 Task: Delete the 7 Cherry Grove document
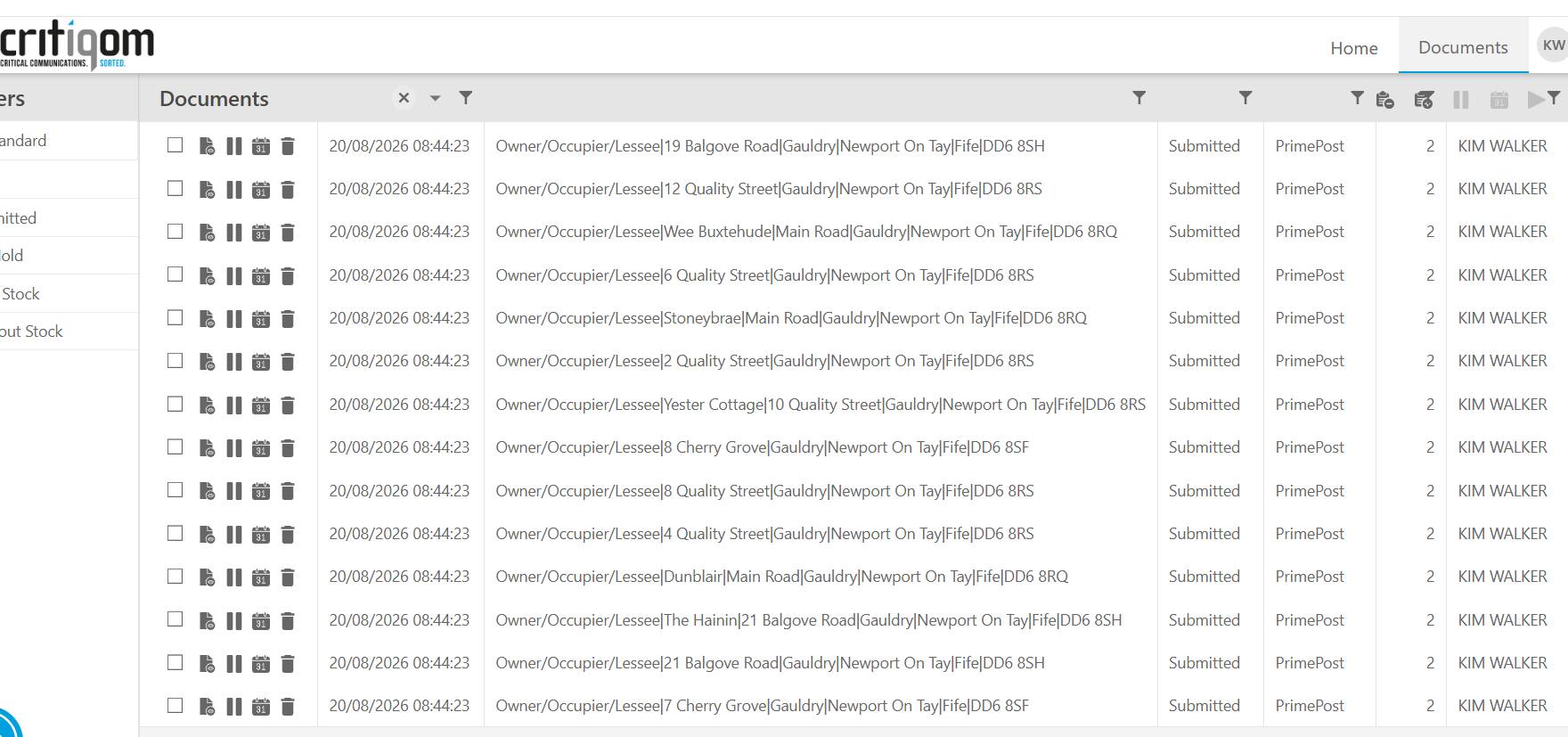point(288,707)
